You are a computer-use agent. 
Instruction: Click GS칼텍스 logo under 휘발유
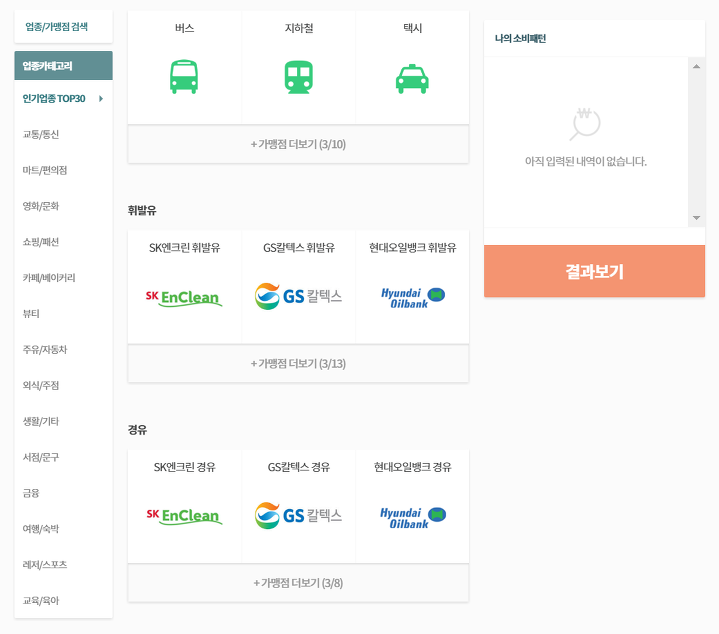click(298, 297)
